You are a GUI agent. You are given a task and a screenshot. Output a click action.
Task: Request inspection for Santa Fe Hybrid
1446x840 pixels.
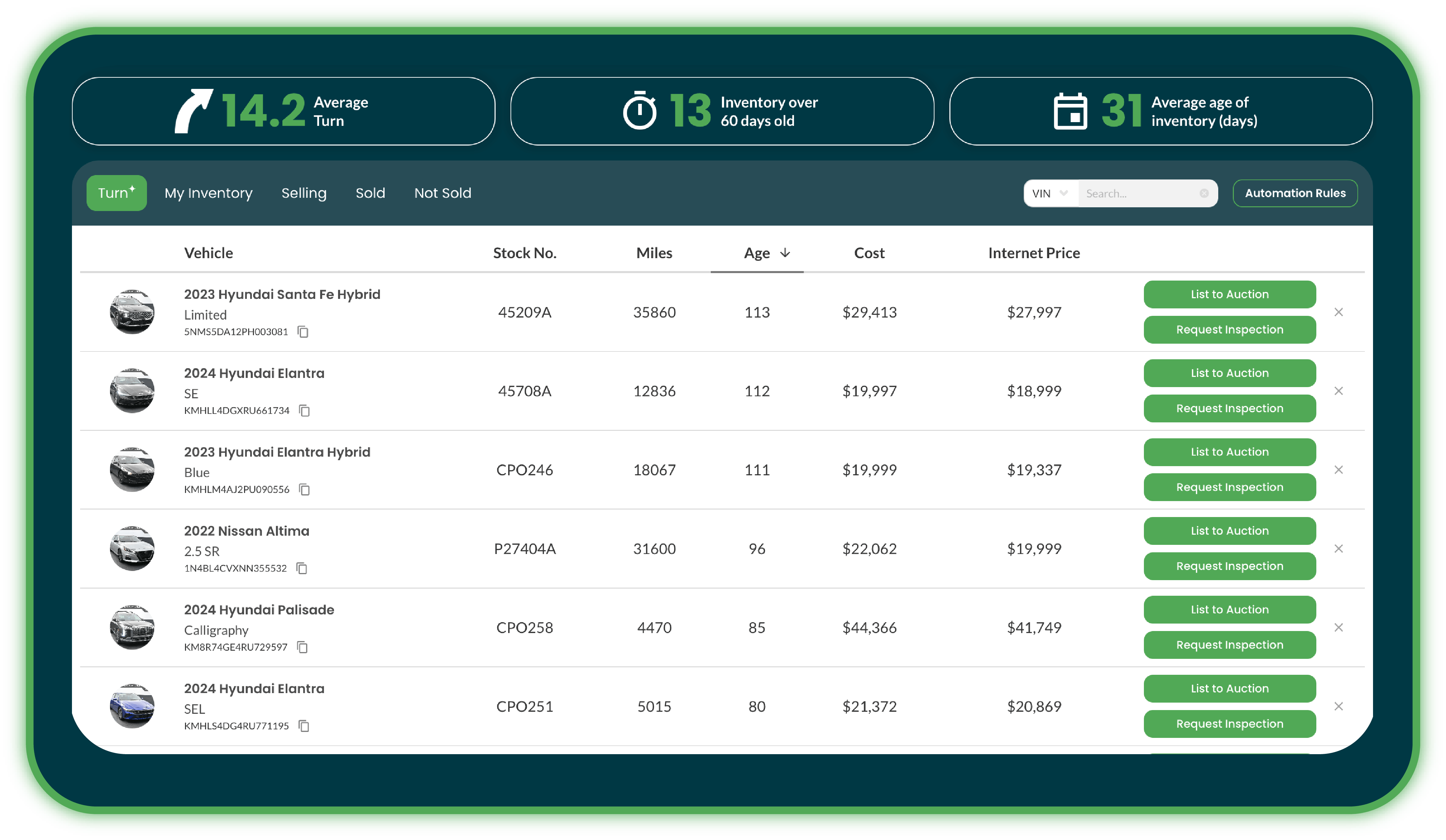point(1229,330)
